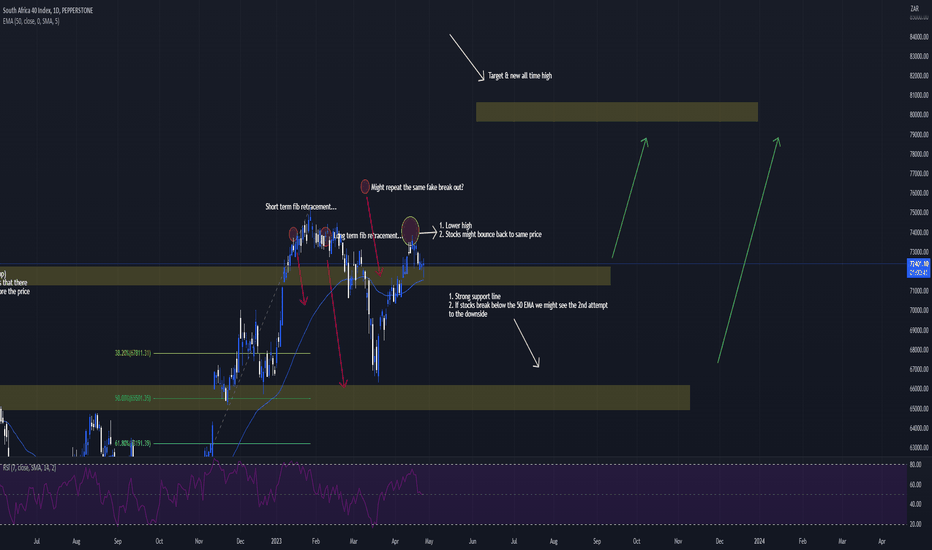This screenshot has height=550, width=932.
Task: Select the upper yellow target zone rectangle
Action: (x=617, y=112)
